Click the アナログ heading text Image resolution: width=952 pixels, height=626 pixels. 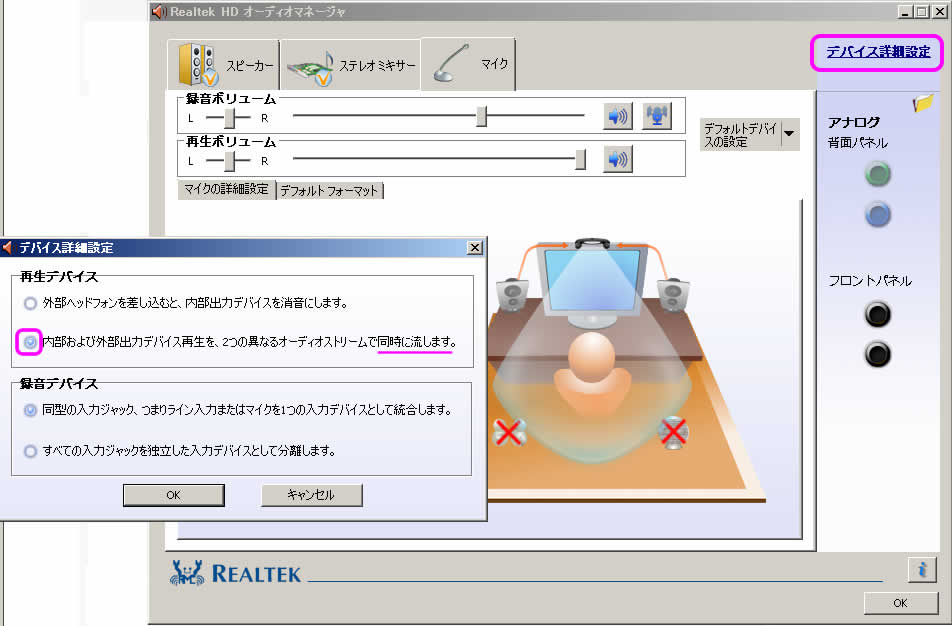[854, 123]
